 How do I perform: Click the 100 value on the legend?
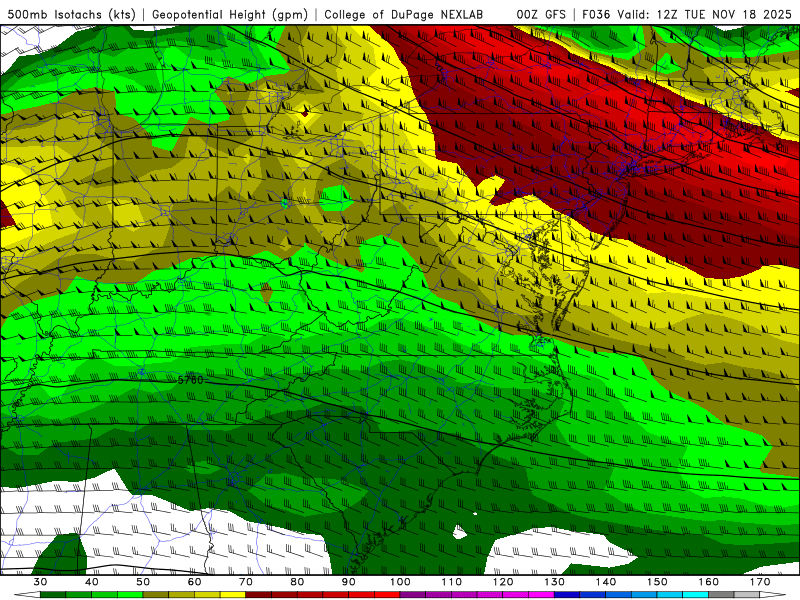click(400, 582)
